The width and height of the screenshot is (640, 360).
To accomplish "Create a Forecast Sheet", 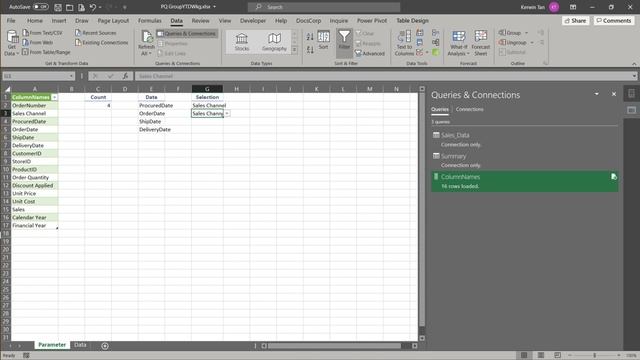I will 480,43.
